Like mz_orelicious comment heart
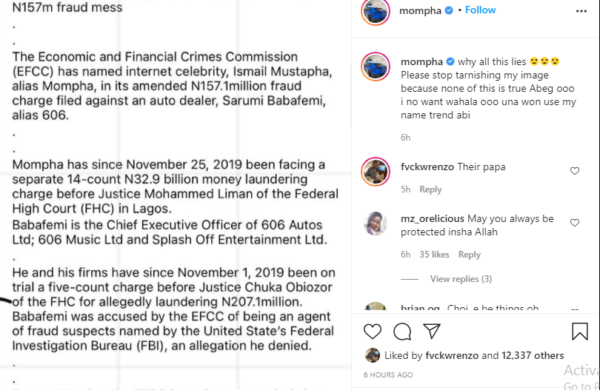The image size is (600, 390). pyautogui.click(x=574, y=223)
